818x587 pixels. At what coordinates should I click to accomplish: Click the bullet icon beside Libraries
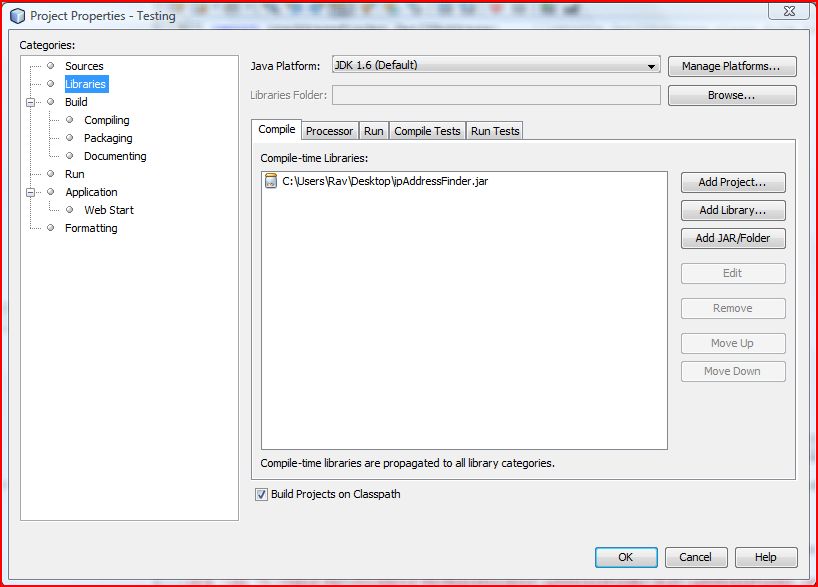tap(51, 83)
